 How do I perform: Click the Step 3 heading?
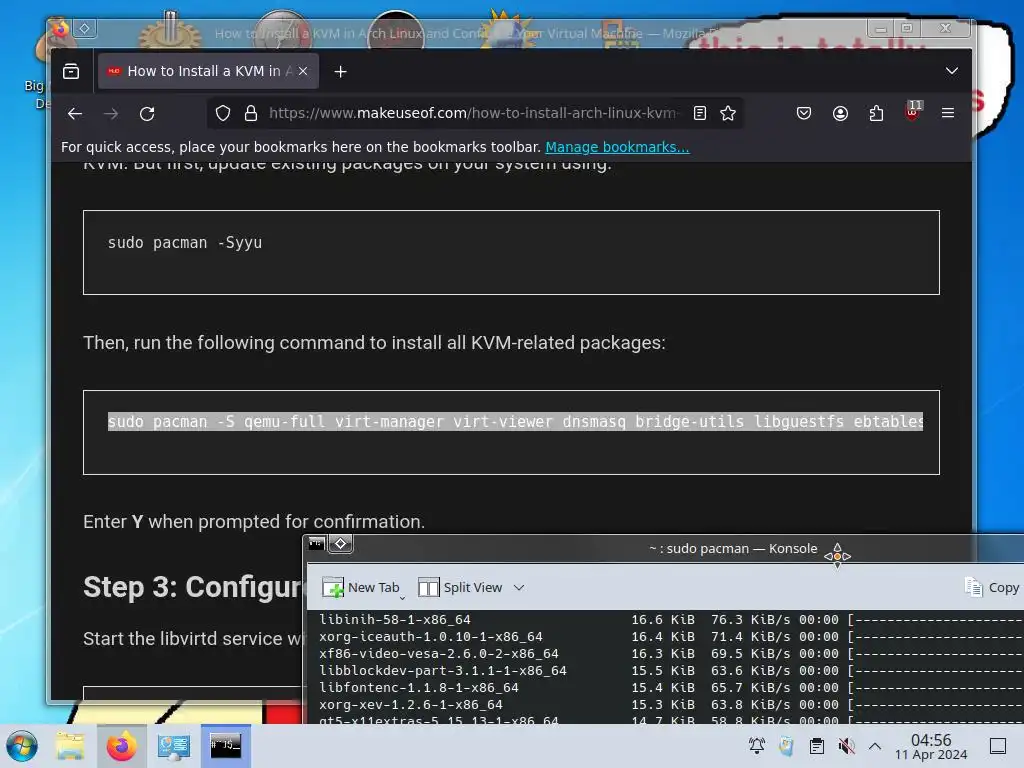[193, 587]
